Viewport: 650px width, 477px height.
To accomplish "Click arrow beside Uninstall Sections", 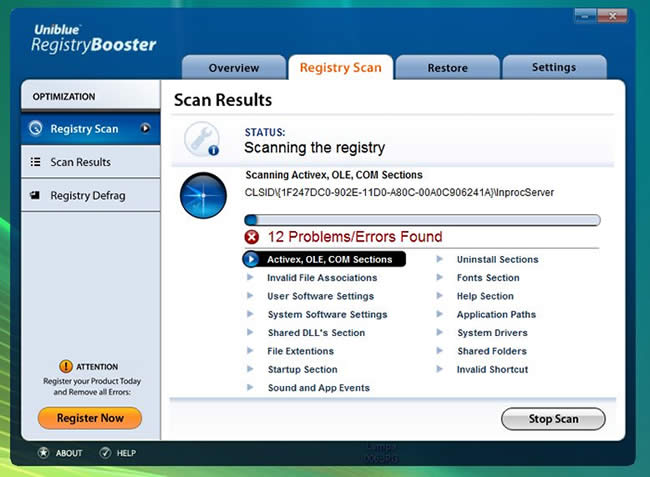I will [x=440, y=259].
